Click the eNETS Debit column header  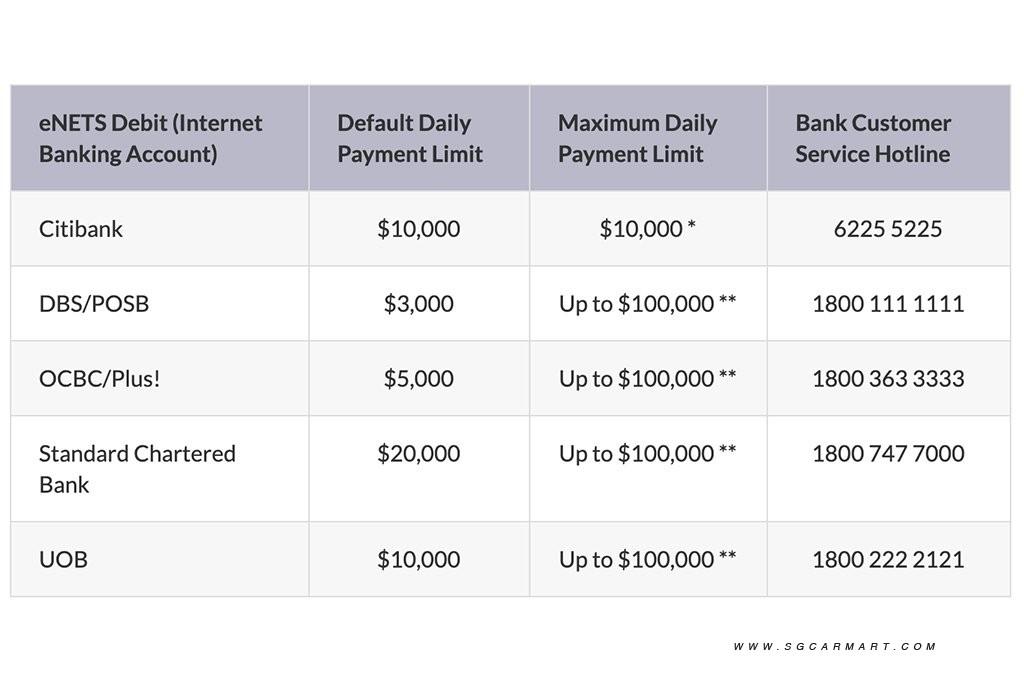(x=151, y=138)
